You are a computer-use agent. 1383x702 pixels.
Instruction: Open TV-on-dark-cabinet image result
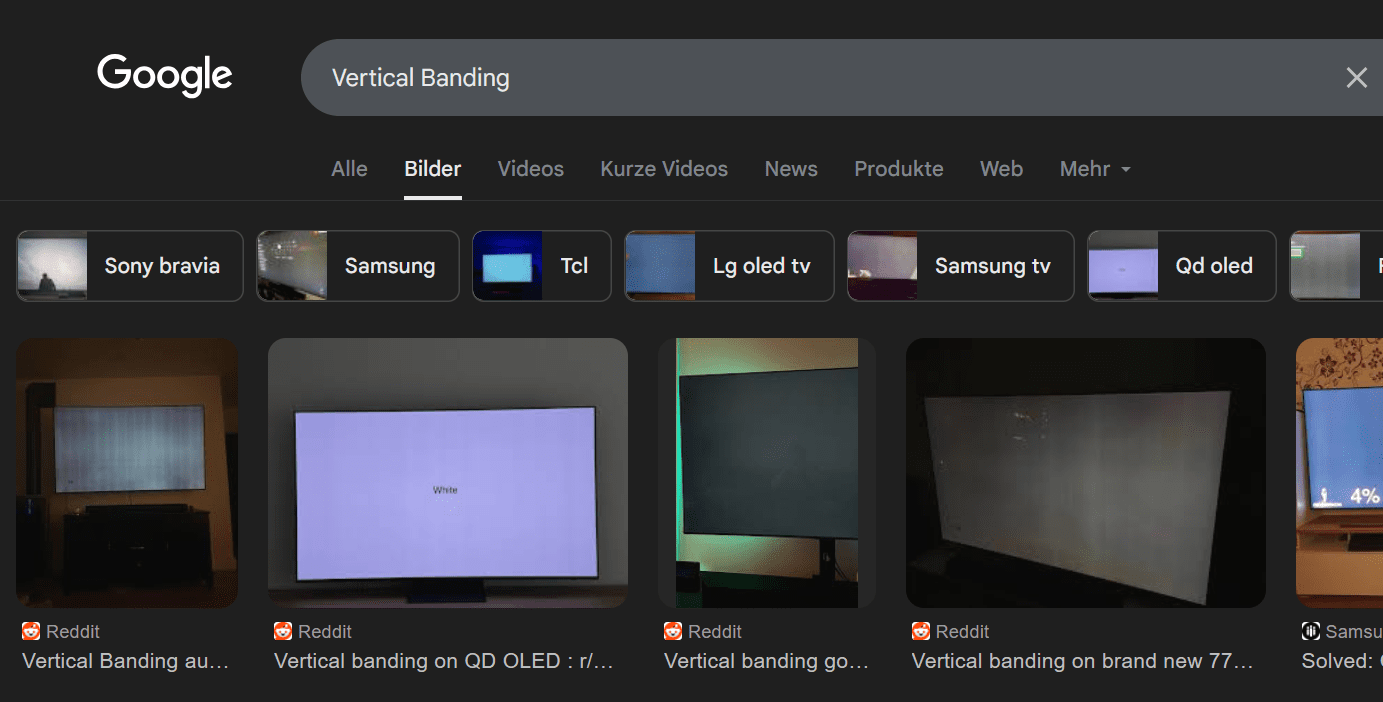coord(127,473)
